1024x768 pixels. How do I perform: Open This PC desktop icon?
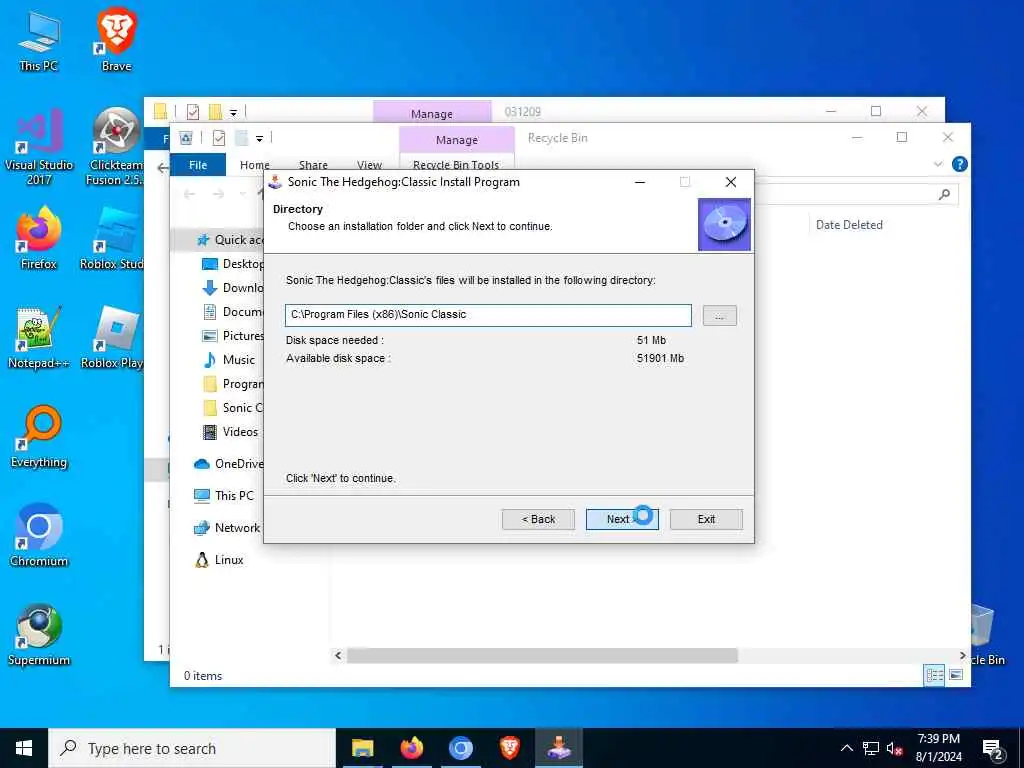39,40
